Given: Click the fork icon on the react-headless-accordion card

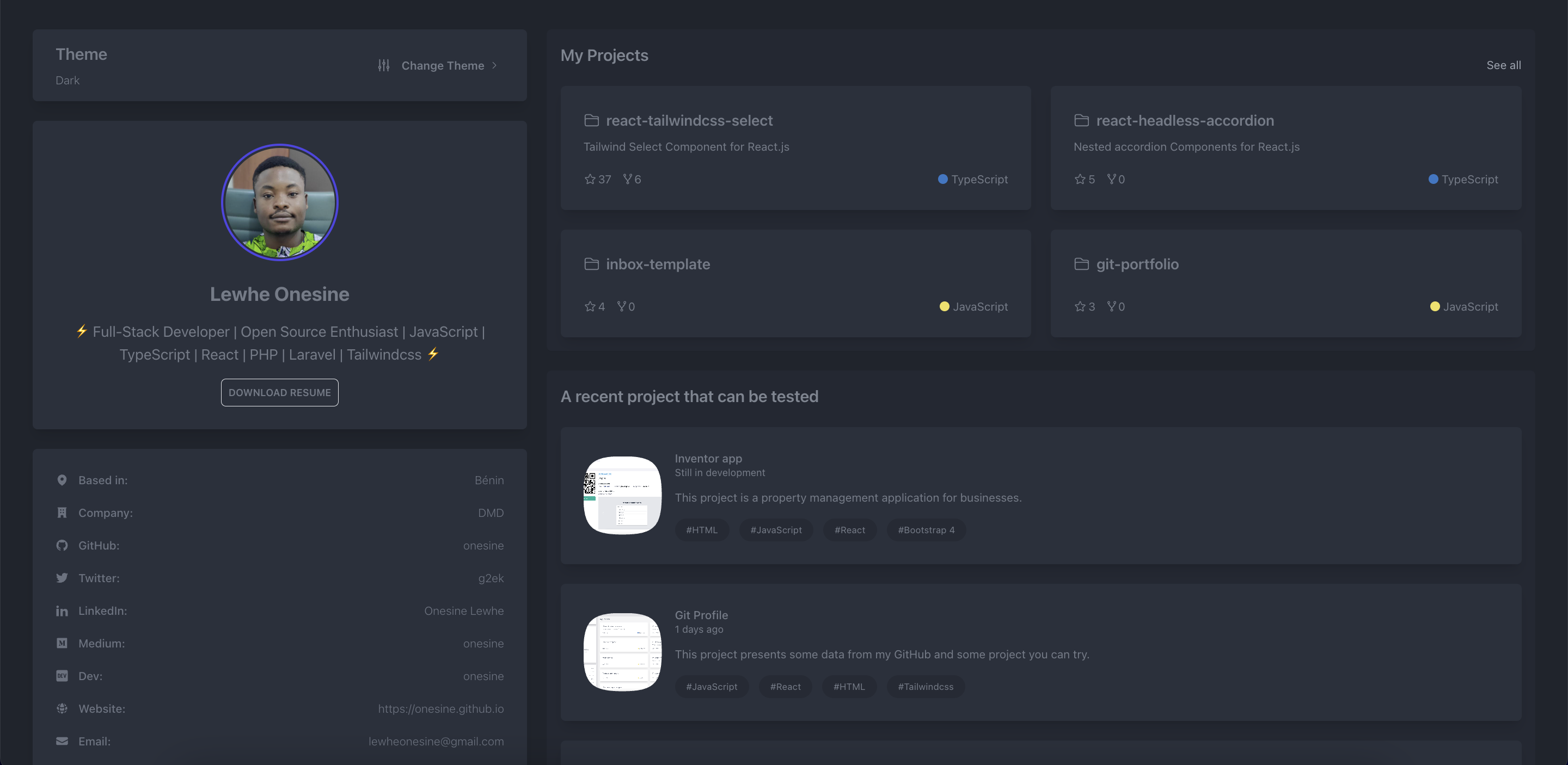Looking at the screenshot, I should point(1111,179).
